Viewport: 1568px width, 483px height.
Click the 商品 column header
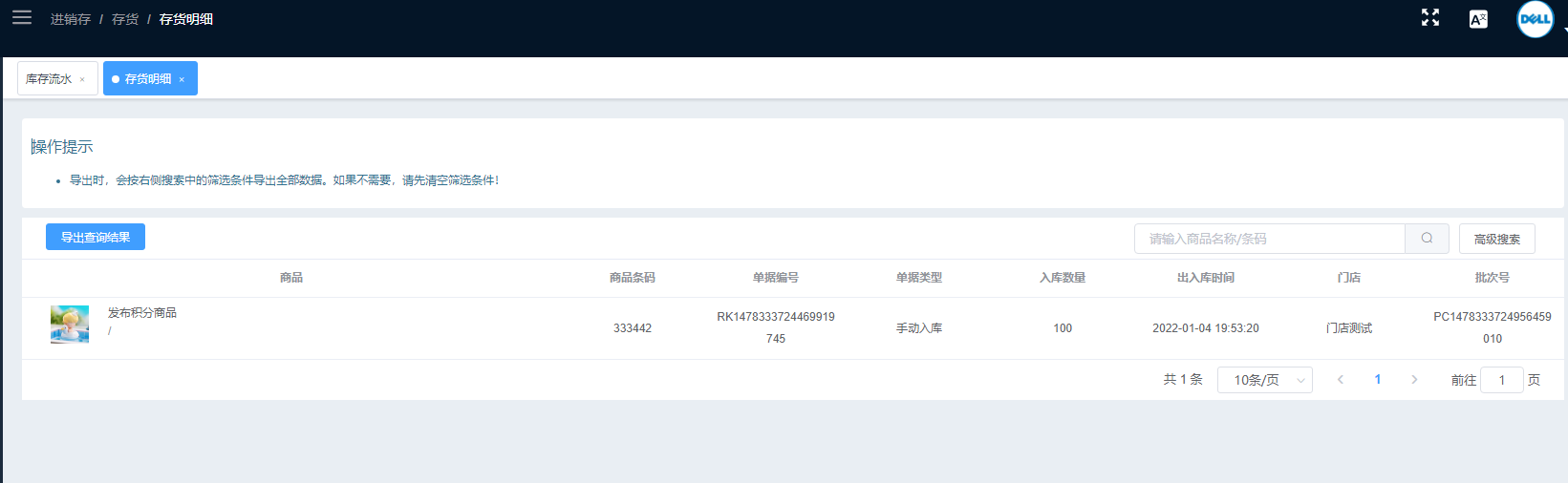click(x=291, y=278)
